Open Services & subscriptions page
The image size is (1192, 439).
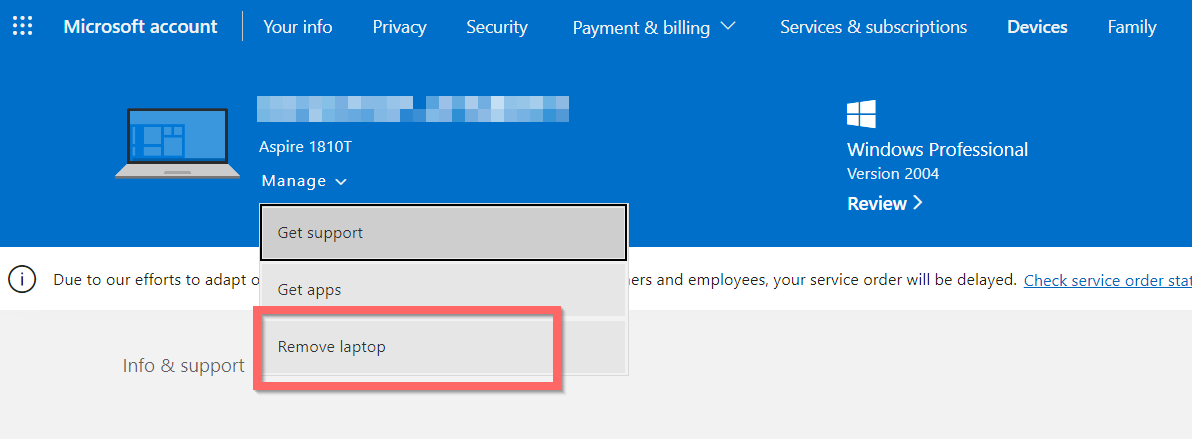[x=873, y=27]
